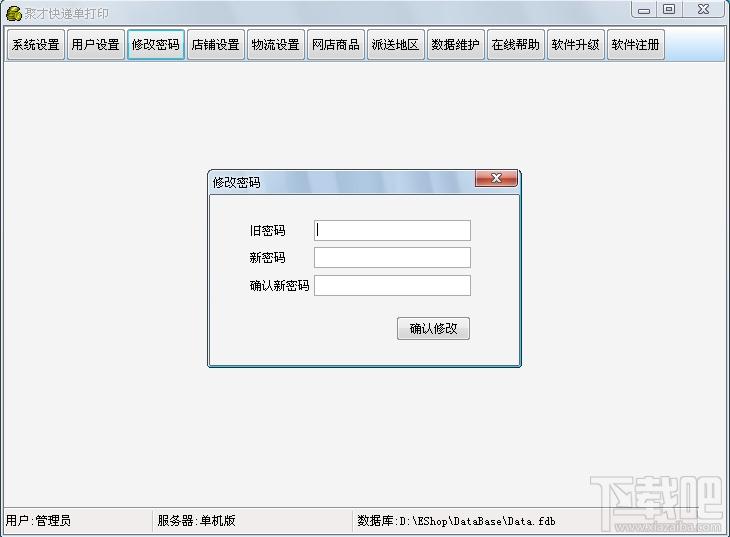The width and height of the screenshot is (730, 537).
Task: Go to 物流设置 tab
Action: [x=276, y=45]
